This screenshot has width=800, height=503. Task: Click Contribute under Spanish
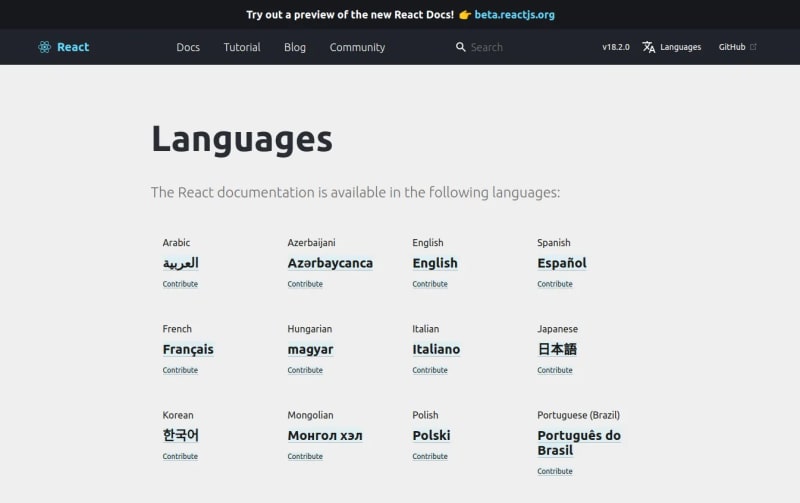pos(555,284)
